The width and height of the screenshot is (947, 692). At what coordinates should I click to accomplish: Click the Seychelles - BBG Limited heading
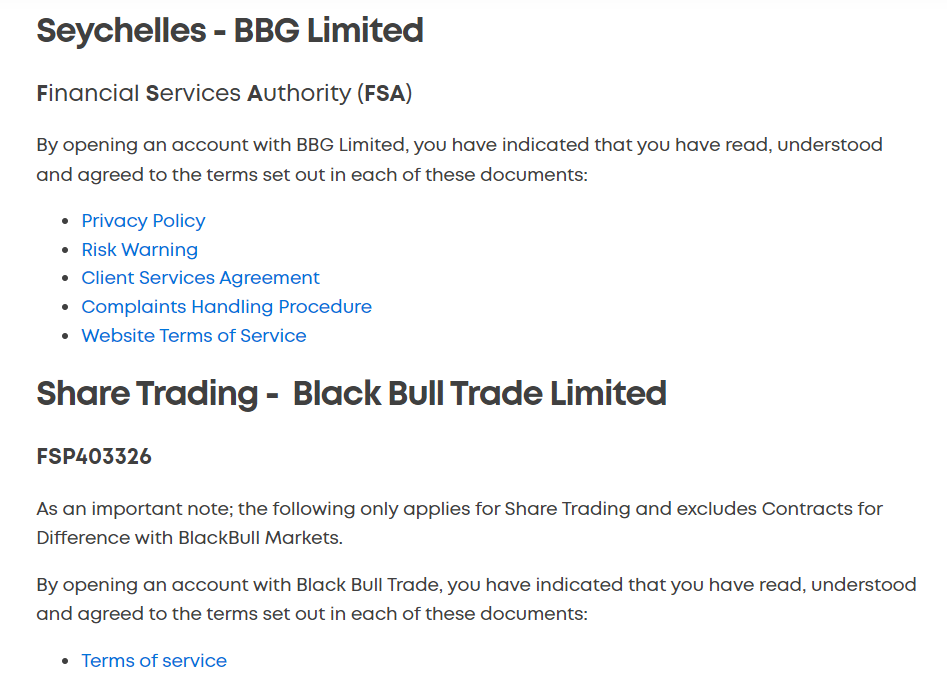pos(230,31)
